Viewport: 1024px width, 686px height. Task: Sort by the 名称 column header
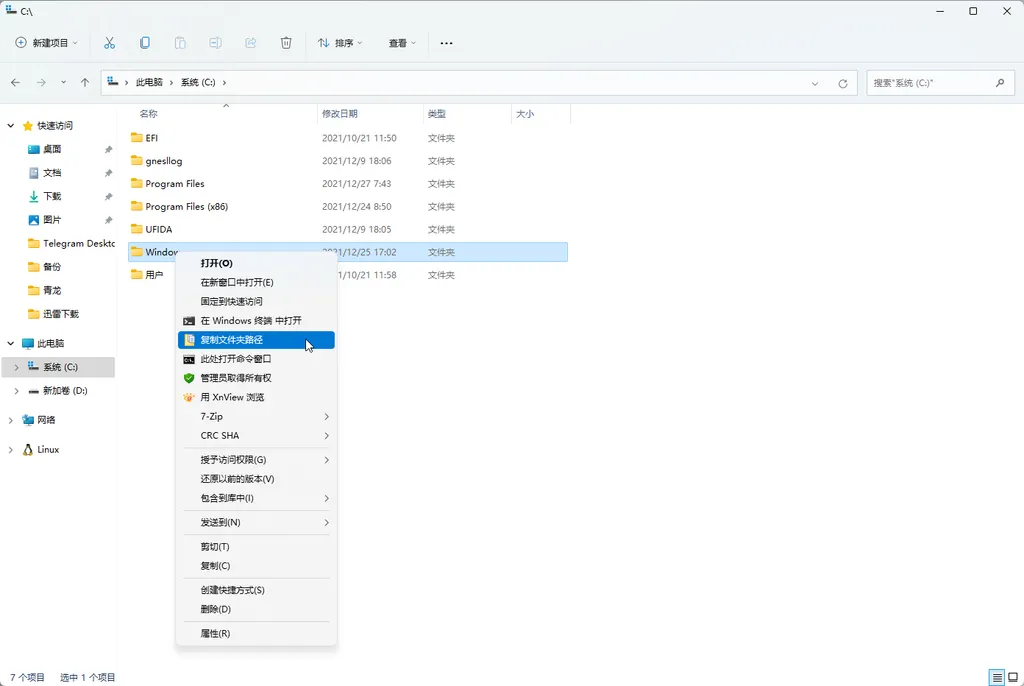point(148,114)
